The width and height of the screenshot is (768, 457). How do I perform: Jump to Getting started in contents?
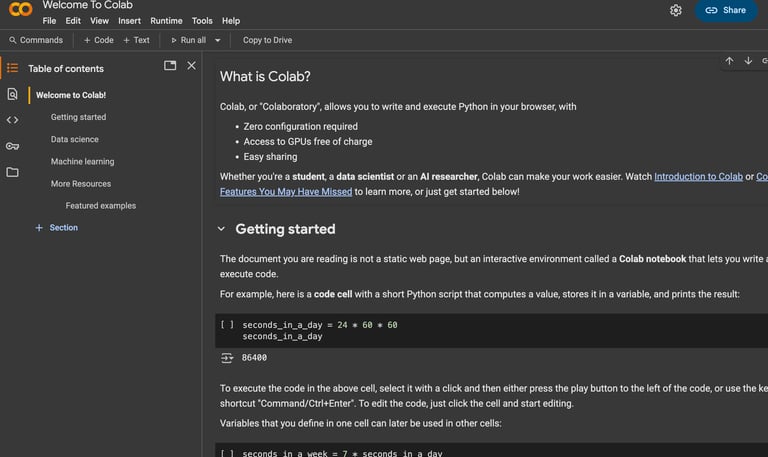click(78, 117)
